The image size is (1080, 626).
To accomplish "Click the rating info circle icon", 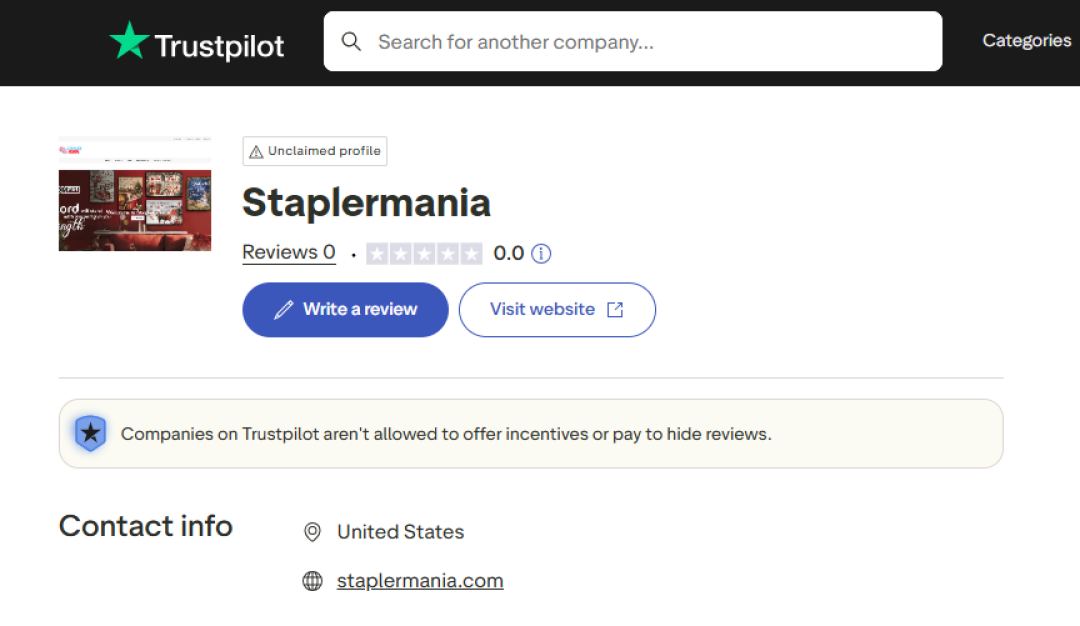I will [x=541, y=254].
